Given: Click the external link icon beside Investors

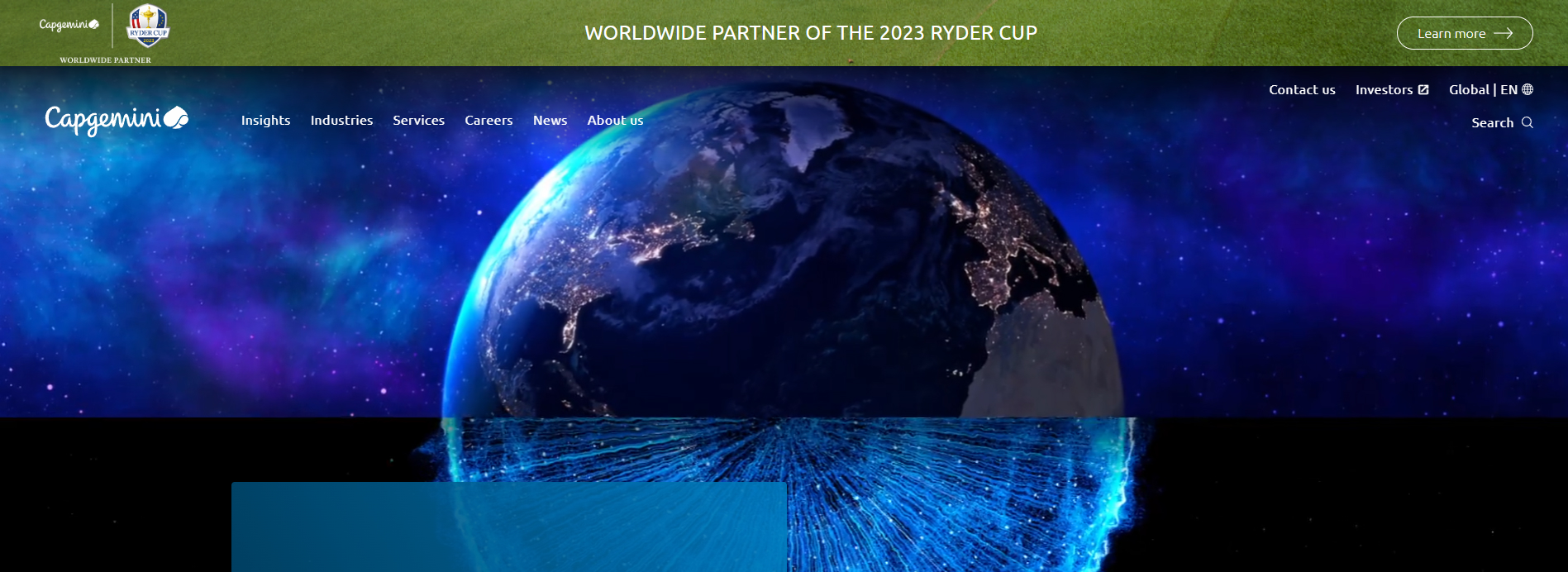Looking at the screenshot, I should 1423,89.
